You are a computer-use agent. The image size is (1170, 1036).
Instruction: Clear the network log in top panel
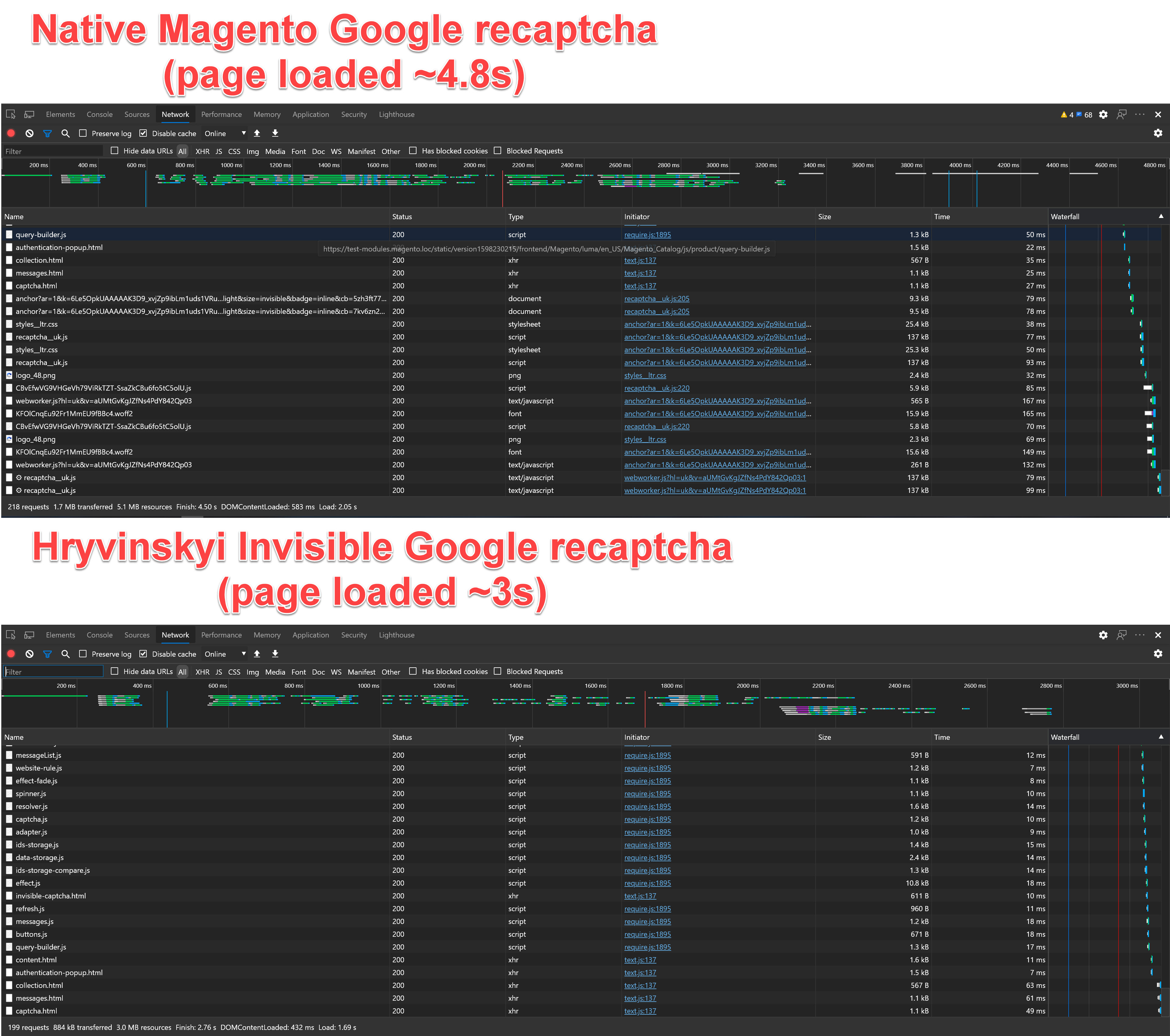coord(29,133)
